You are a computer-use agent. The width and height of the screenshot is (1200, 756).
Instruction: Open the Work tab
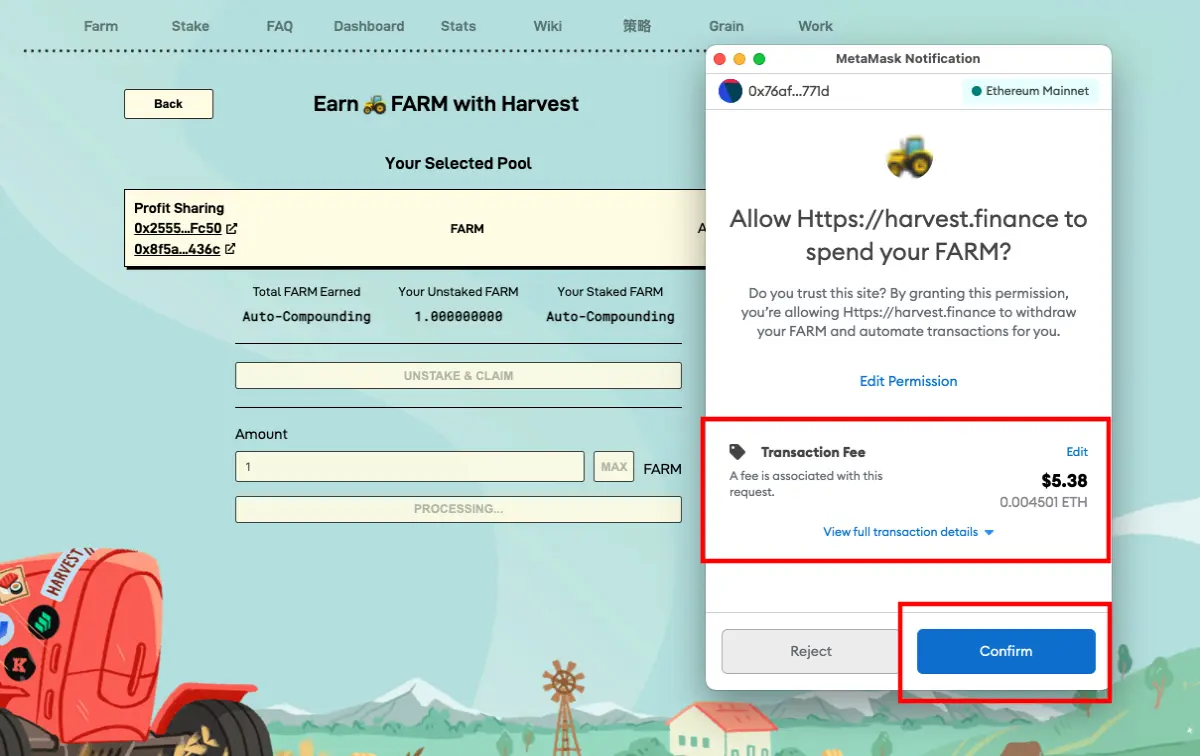[816, 26]
